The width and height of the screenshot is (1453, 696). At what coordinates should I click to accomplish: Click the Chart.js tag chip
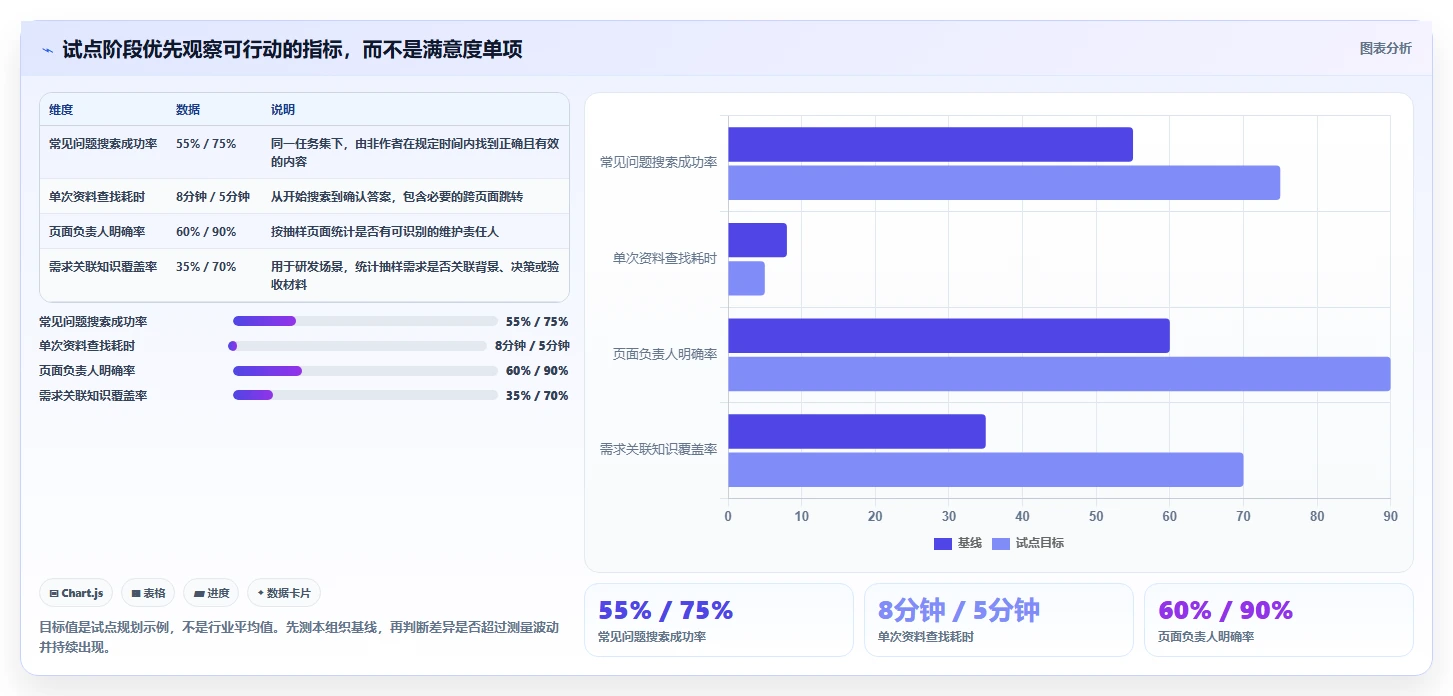click(x=77, y=593)
